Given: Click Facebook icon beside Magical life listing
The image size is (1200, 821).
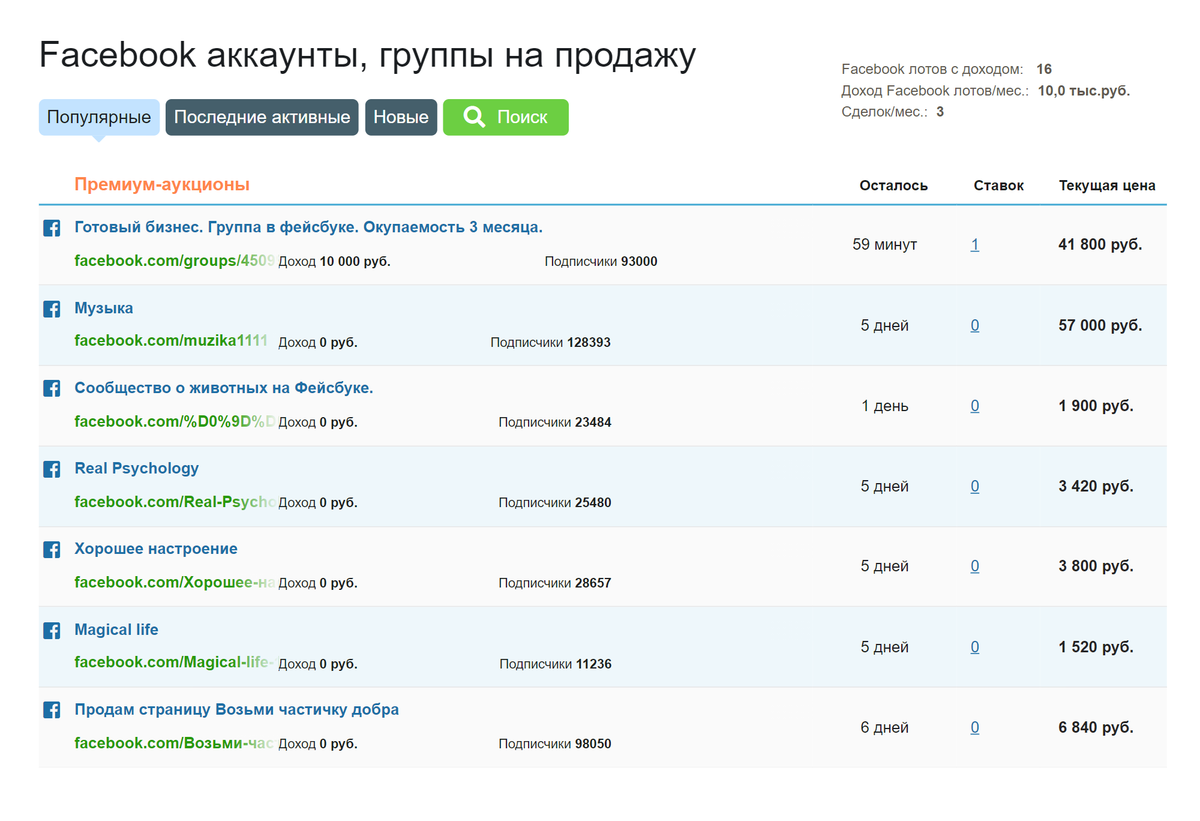Looking at the screenshot, I should 52,631.
